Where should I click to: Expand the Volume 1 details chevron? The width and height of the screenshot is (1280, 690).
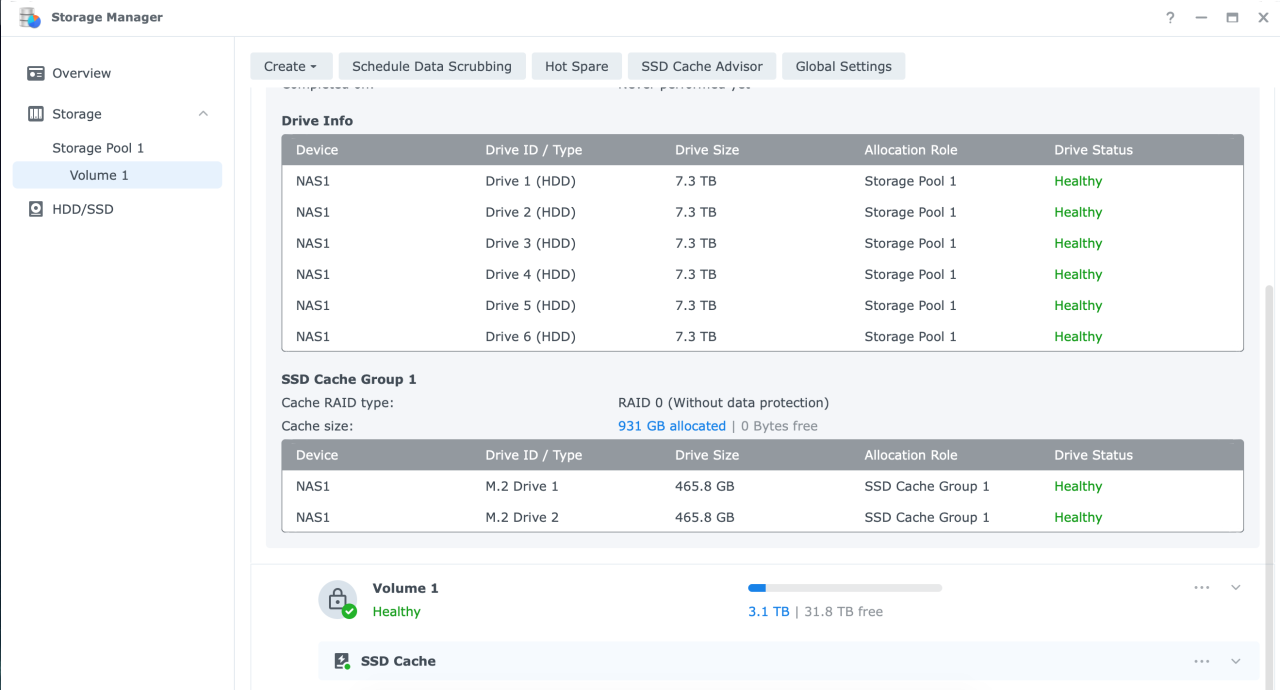tap(1236, 588)
